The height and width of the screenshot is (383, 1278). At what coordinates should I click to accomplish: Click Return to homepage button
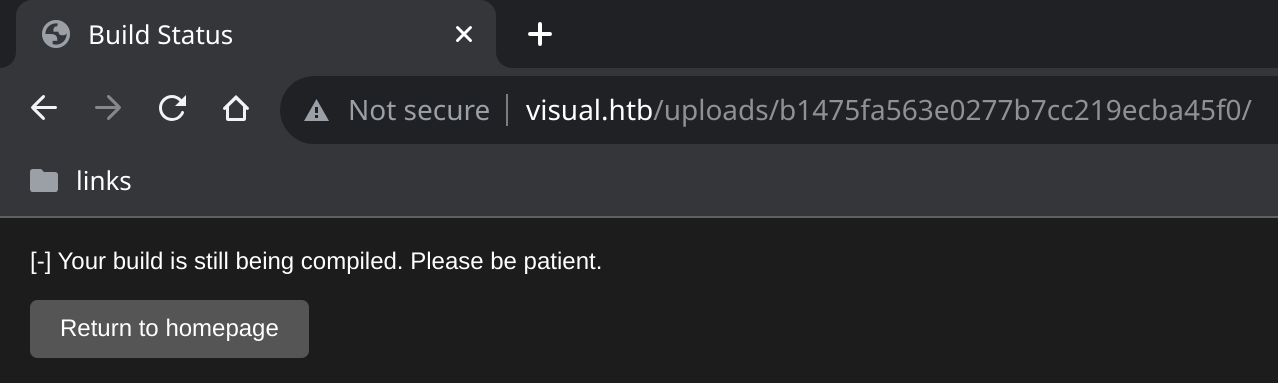(169, 329)
